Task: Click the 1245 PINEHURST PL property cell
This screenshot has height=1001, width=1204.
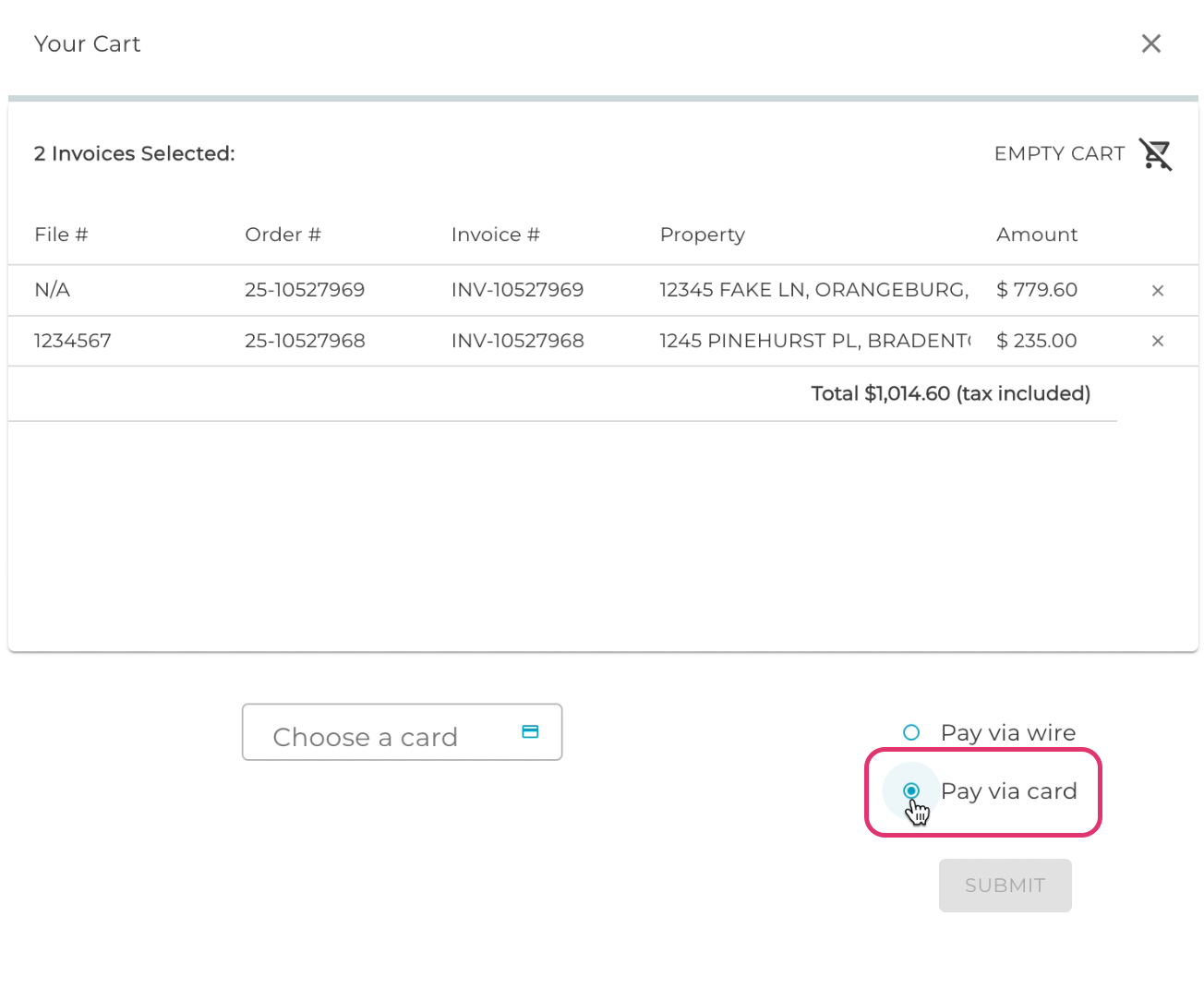Action: 814,341
